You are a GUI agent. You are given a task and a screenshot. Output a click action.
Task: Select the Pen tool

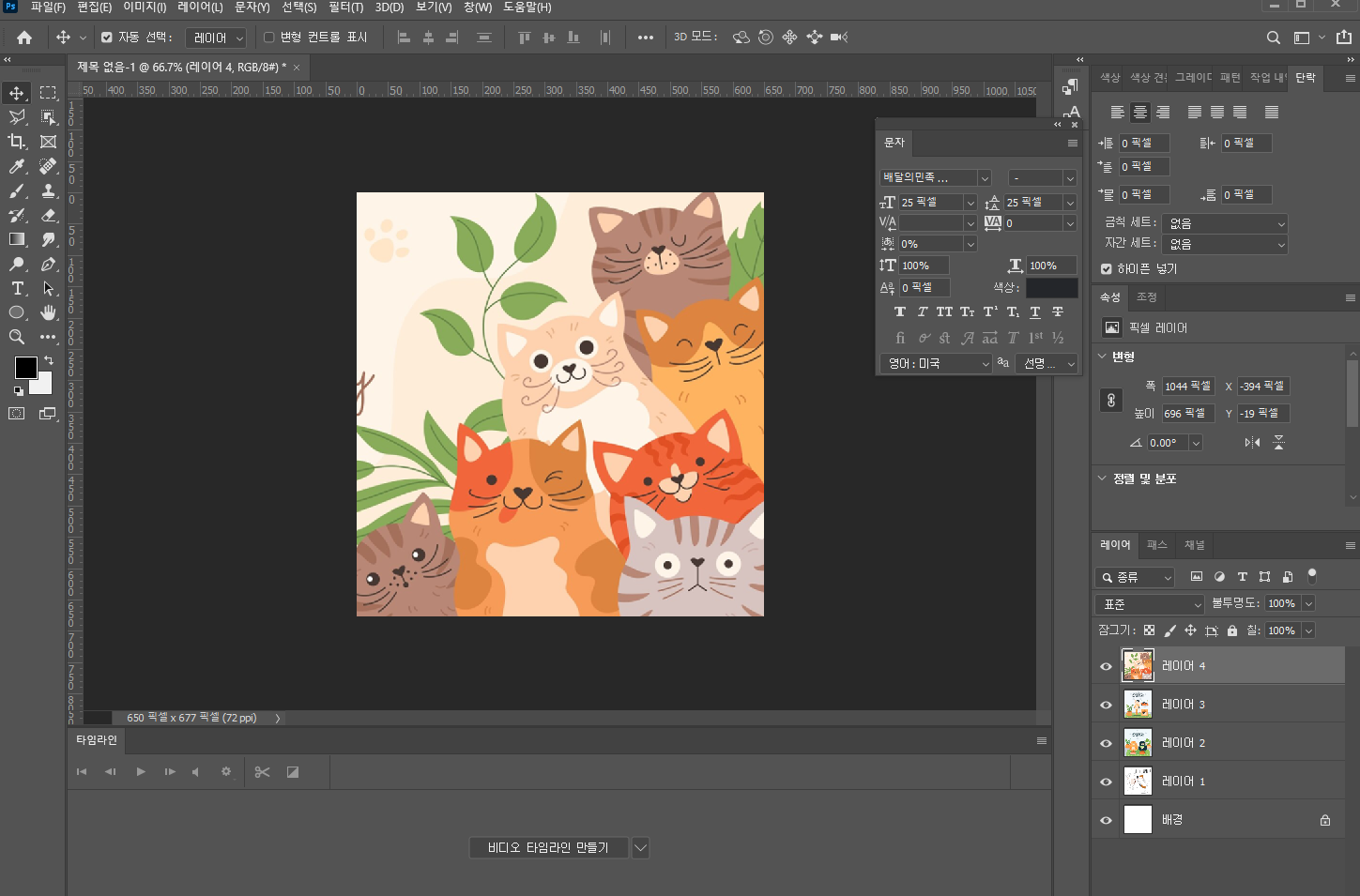[x=49, y=264]
